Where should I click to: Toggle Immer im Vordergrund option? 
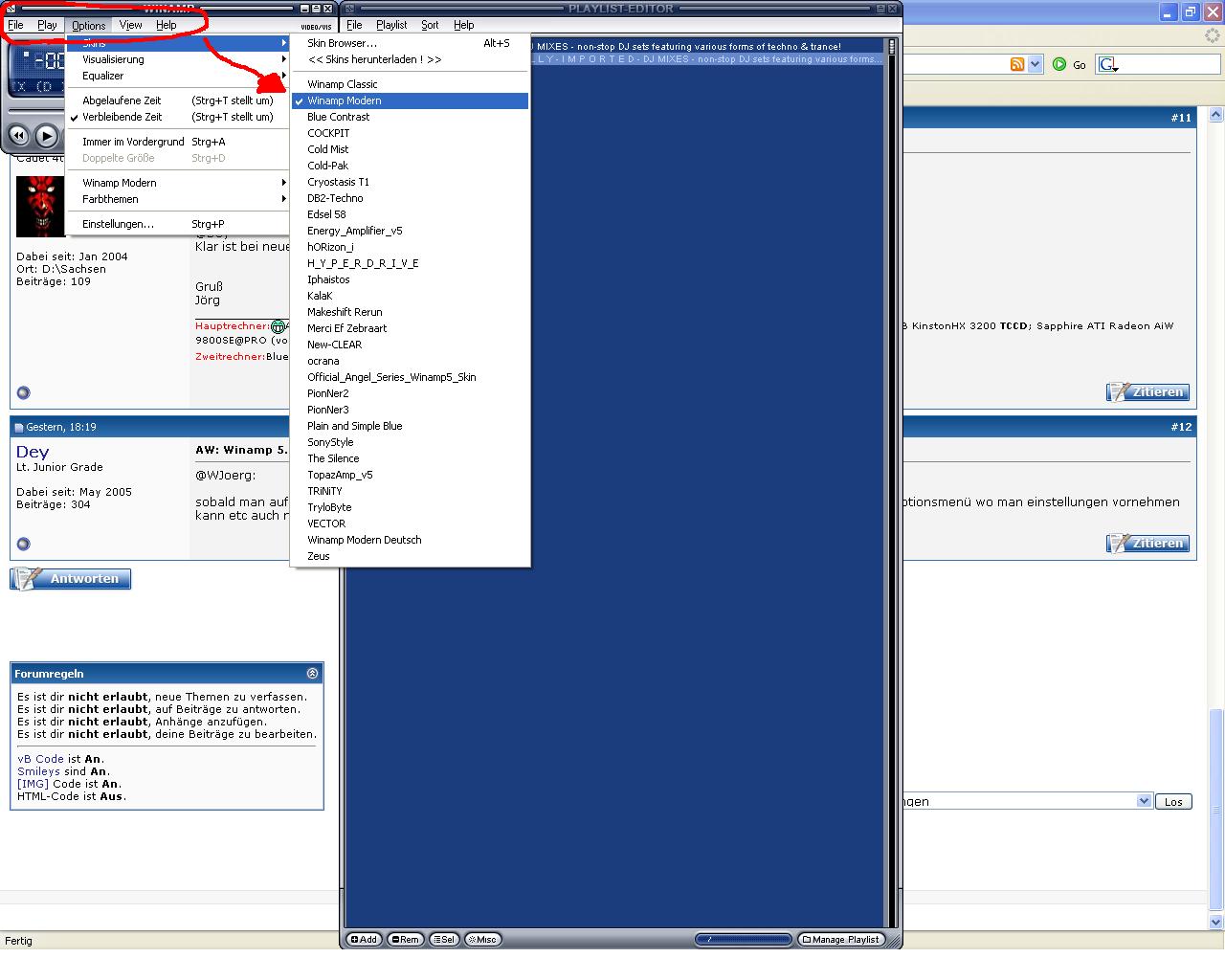point(178,142)
